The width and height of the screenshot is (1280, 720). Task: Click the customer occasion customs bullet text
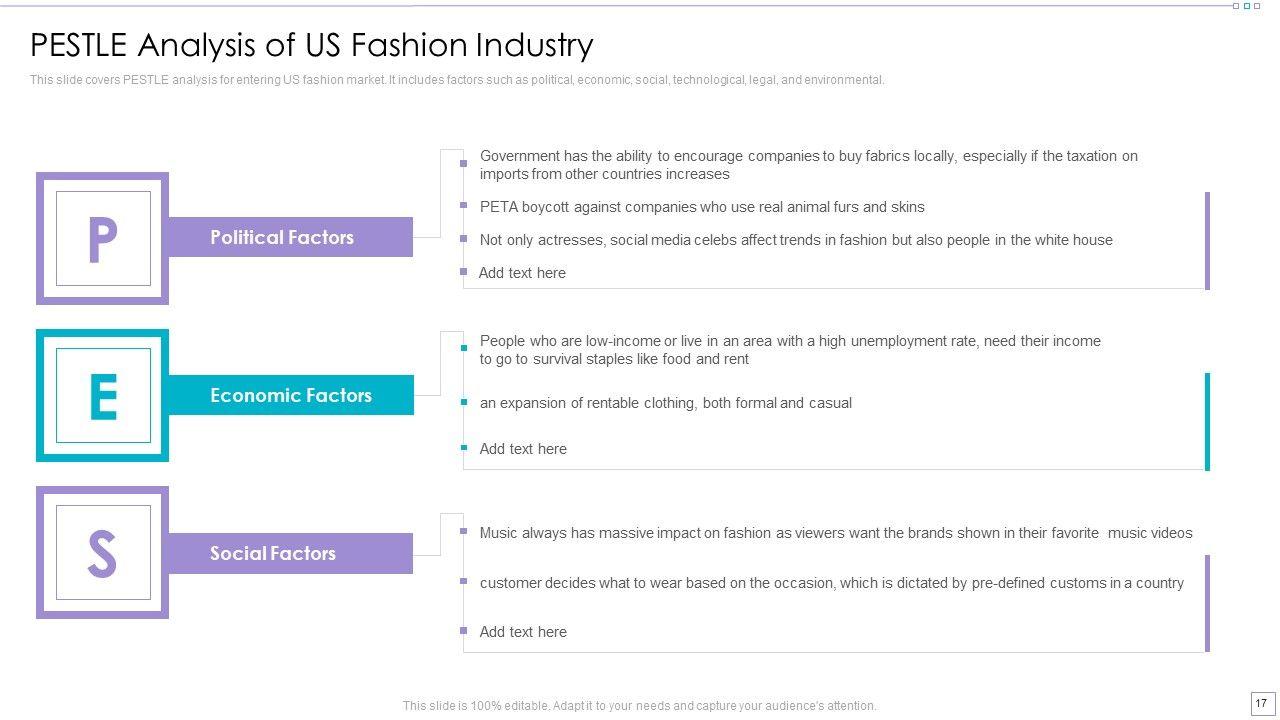tap(832, 583)
